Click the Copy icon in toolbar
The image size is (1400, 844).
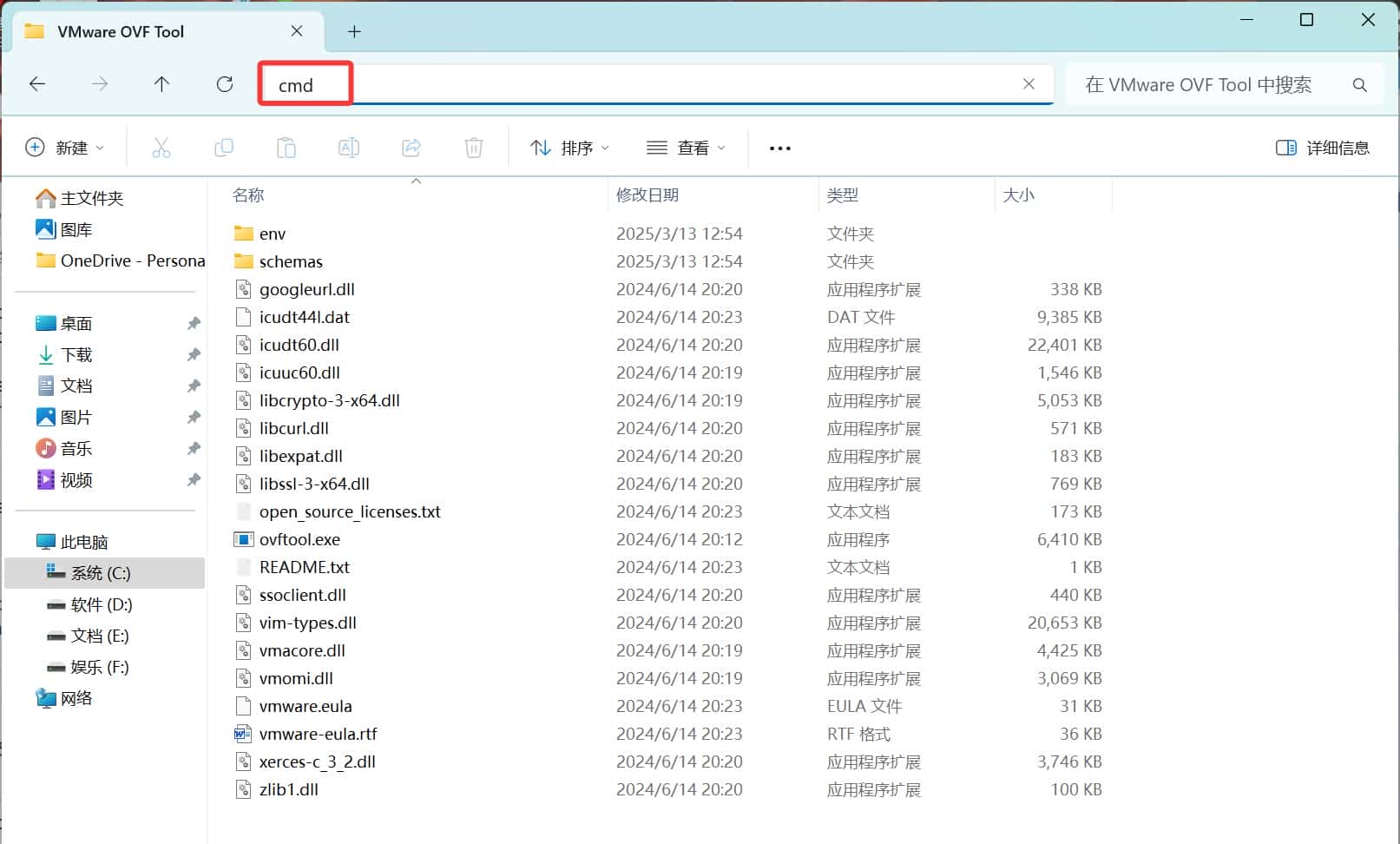[224, 148]
